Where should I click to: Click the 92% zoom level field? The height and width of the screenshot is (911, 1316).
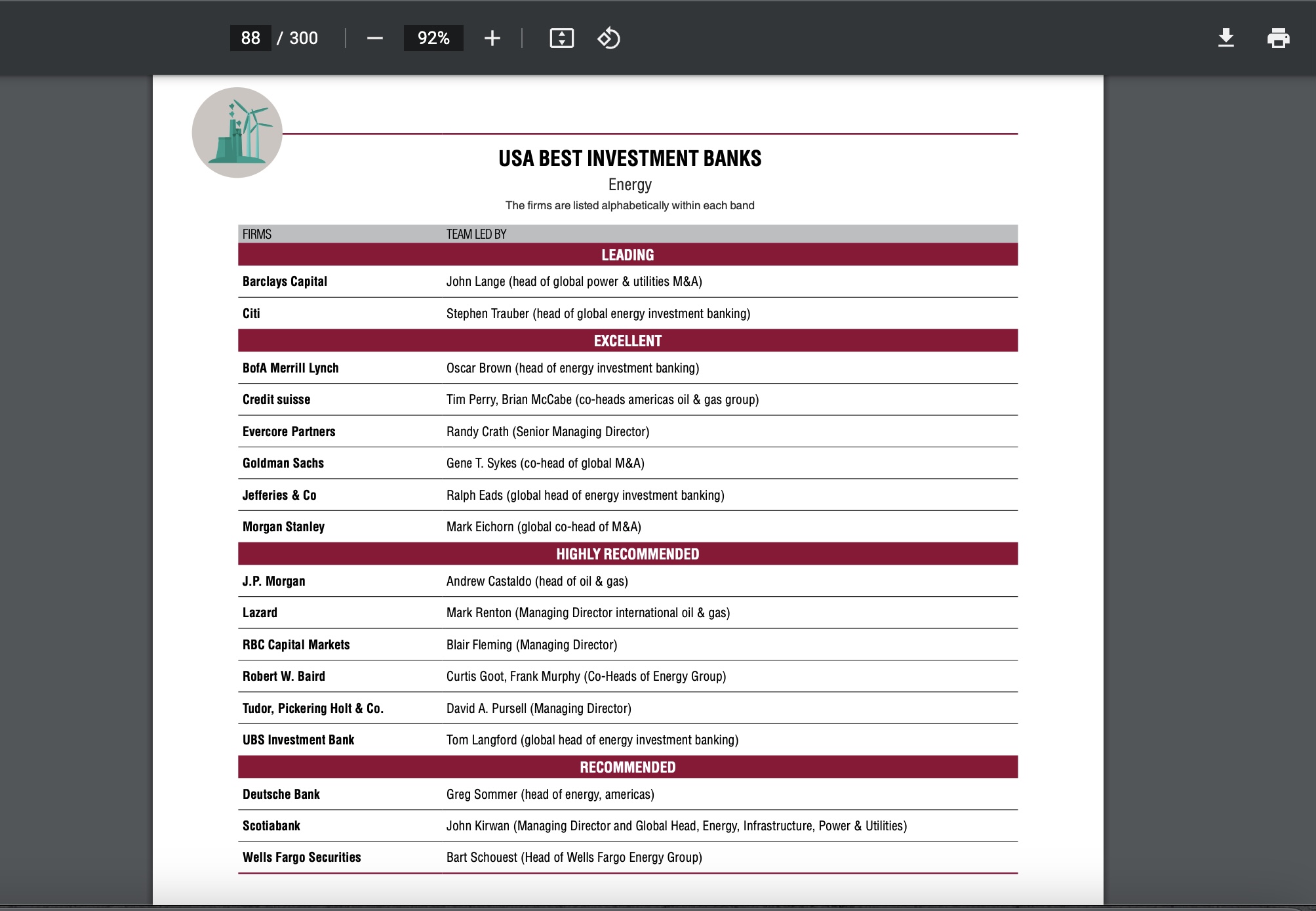[x=433, y=38]
